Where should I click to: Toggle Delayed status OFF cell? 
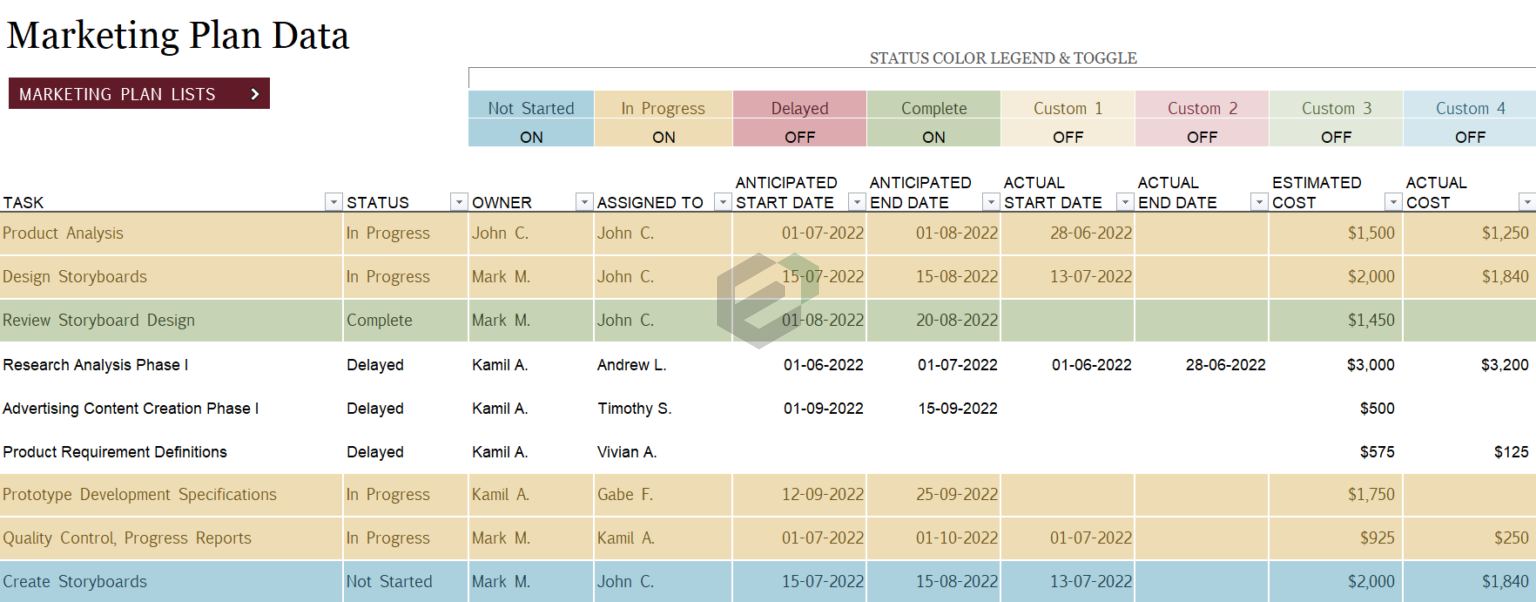tap(799, 137)
